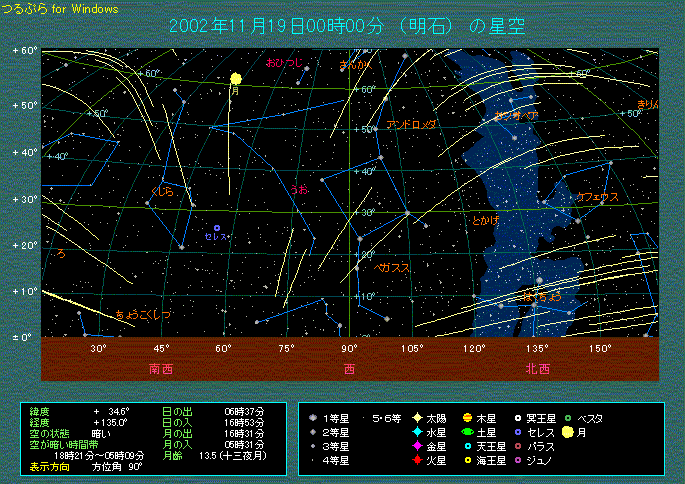
Task: Click the 1等星 magnitude legend symbol
Action: tap(314, 417)
